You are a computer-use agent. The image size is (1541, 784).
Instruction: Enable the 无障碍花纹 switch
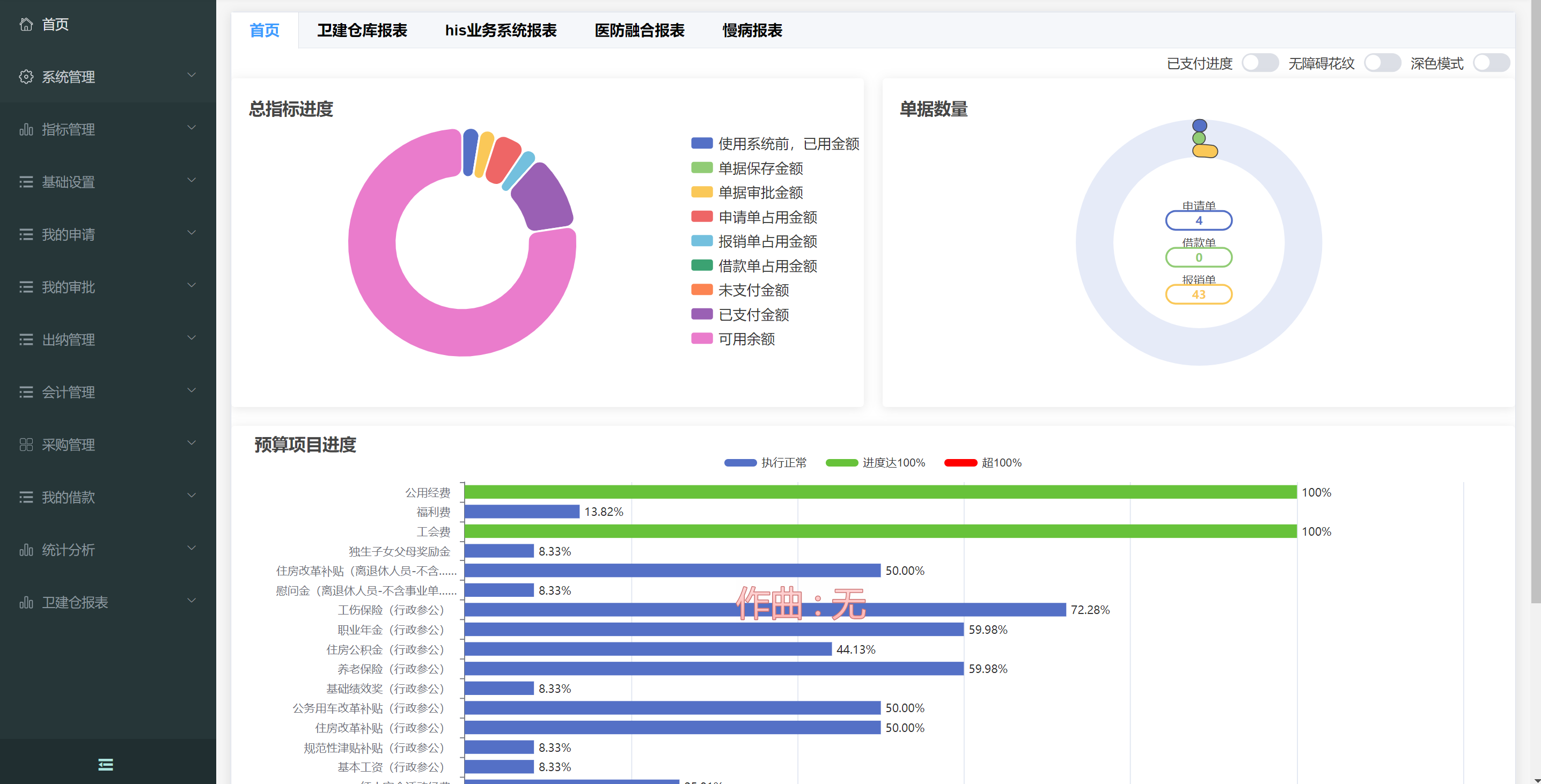1382,63
